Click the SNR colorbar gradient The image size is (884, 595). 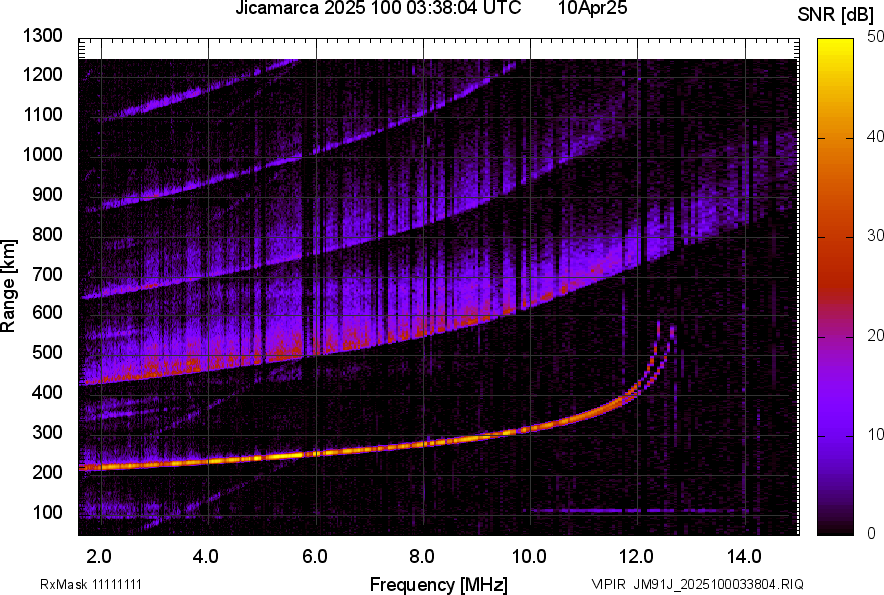pos(835,287)
